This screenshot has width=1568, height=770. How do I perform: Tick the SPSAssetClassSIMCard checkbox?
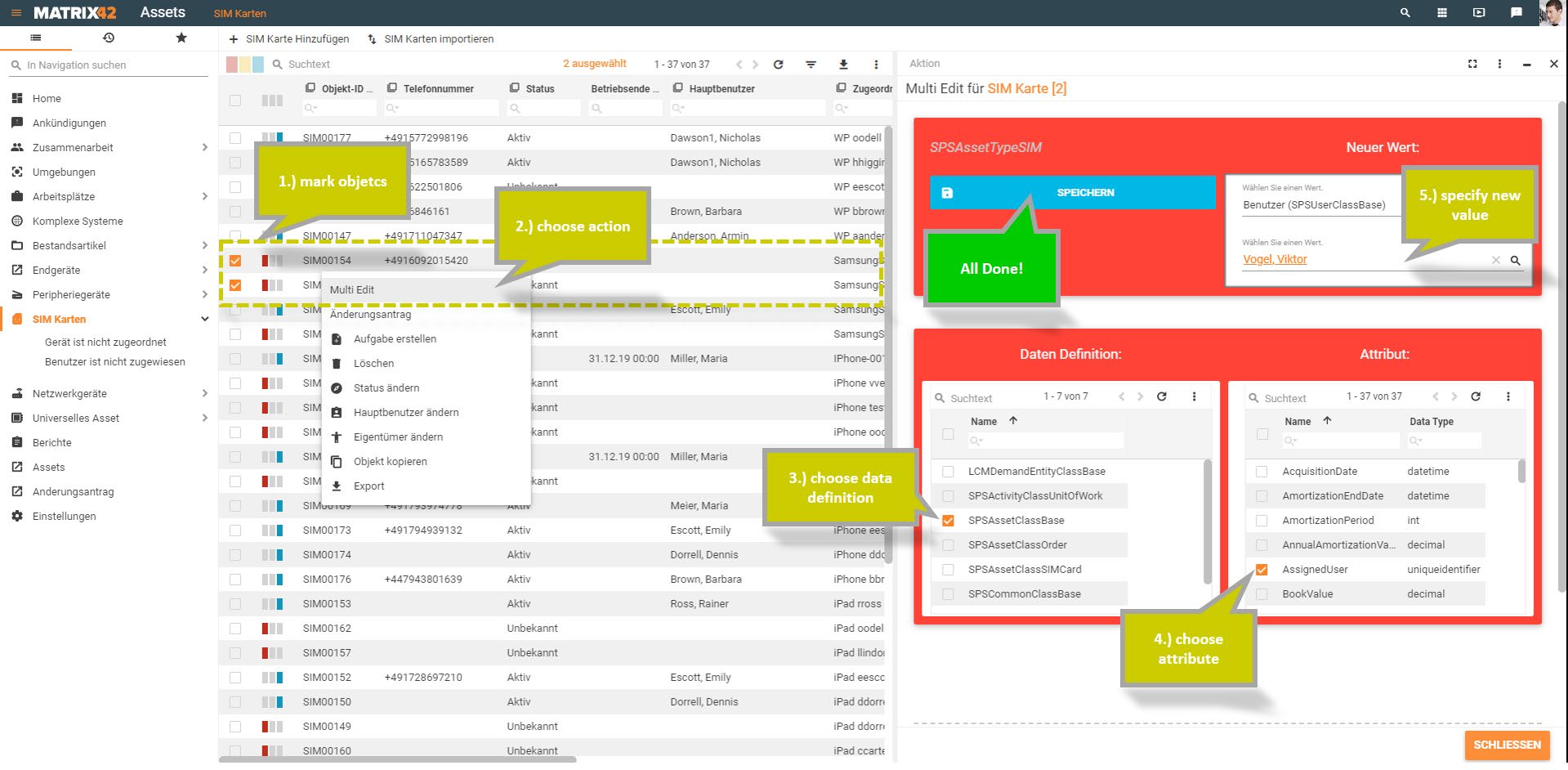click(948, 570)
